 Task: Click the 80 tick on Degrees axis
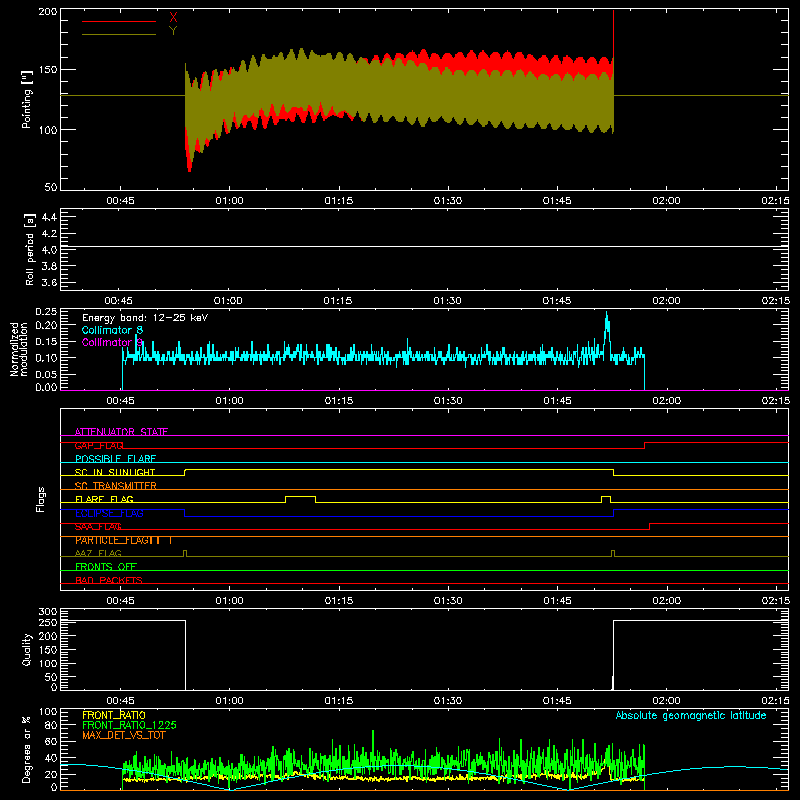pos(51,725)
